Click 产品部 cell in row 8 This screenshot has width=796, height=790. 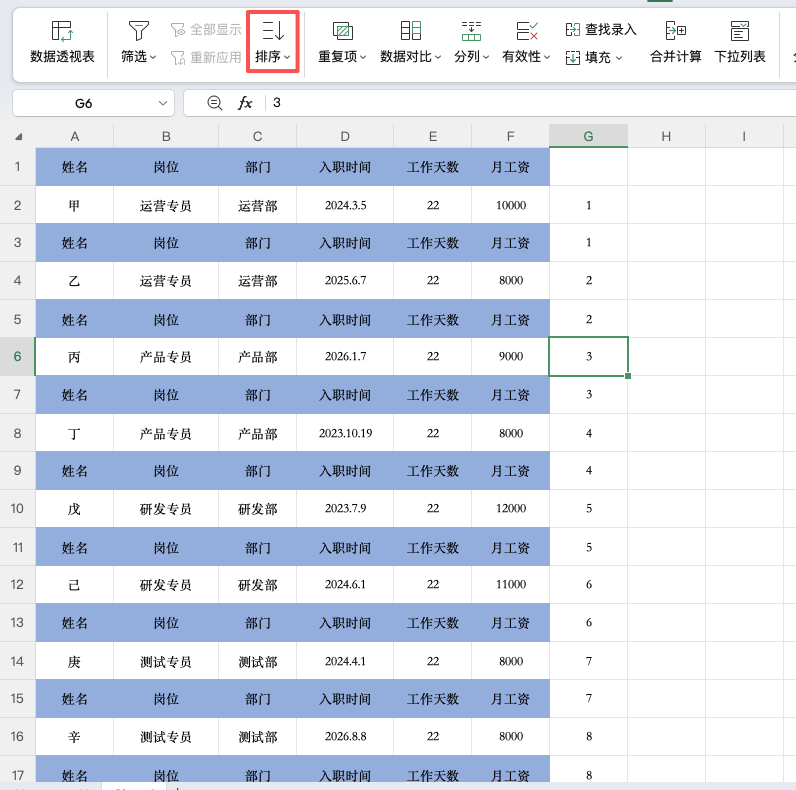(x=257, y=433)
